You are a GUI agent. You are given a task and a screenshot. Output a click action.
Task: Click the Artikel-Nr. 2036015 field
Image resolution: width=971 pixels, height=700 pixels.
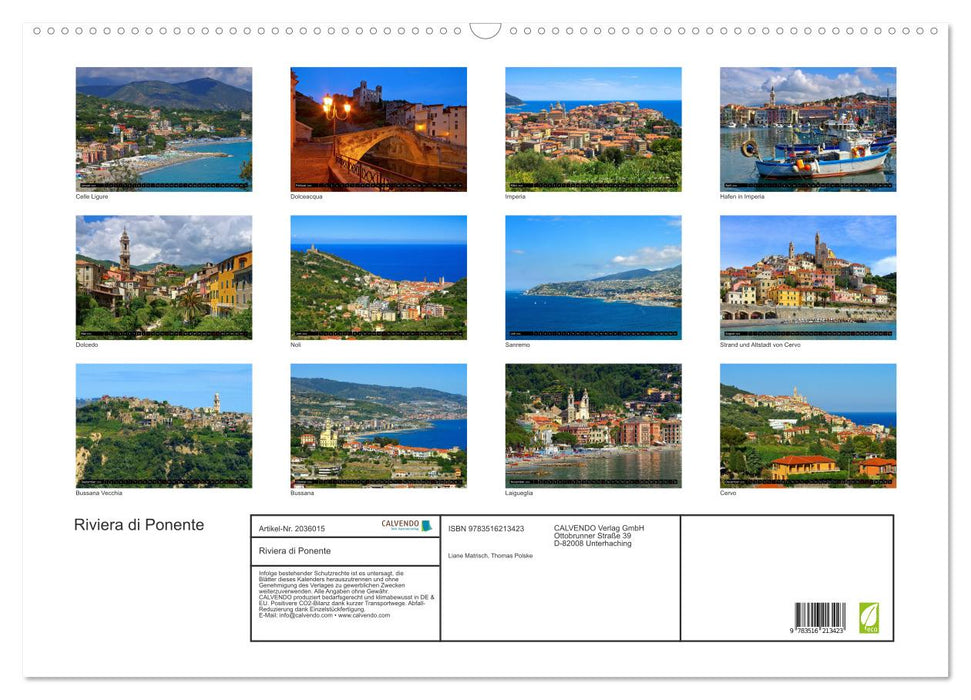pos(291,529)
